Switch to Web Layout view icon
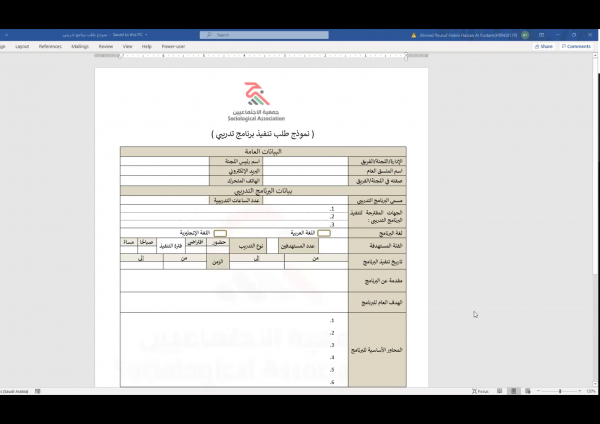 tap(528, 391)
